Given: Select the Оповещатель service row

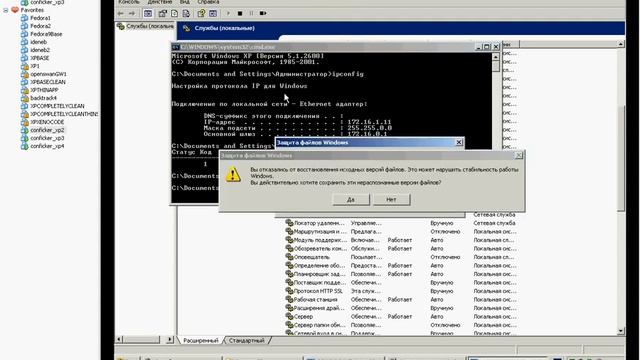Looking at the screenshot, I should pos(402,257).
